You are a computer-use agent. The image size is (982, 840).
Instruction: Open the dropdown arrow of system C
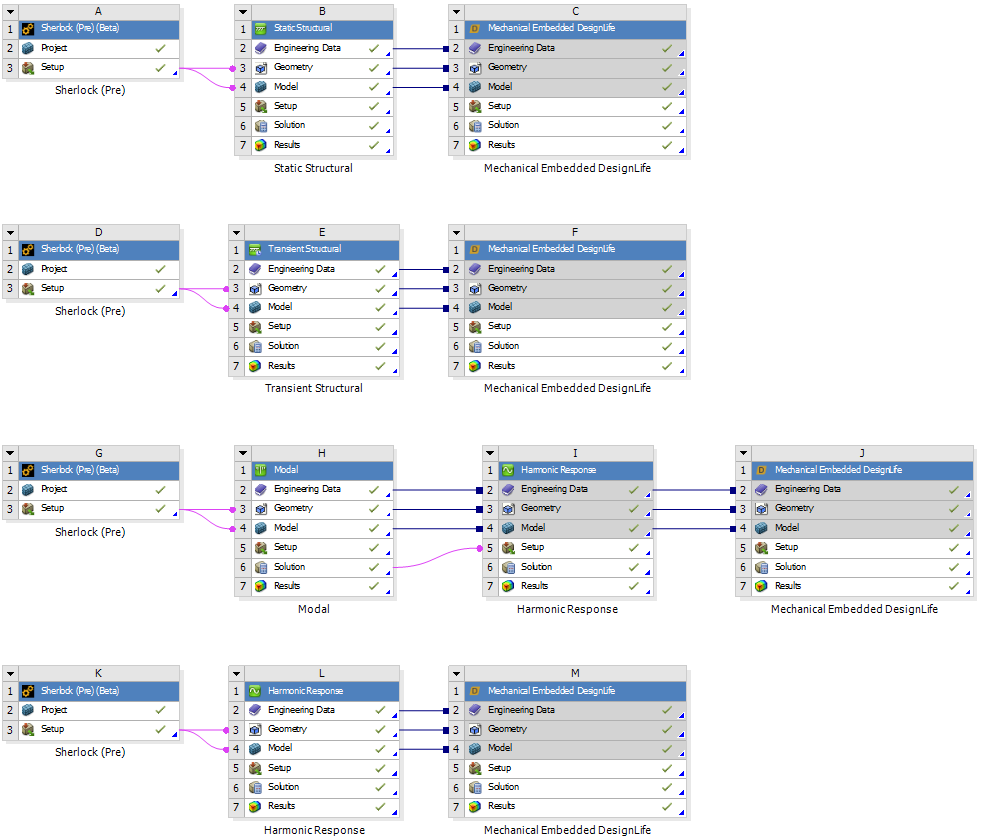coord(457,12)
